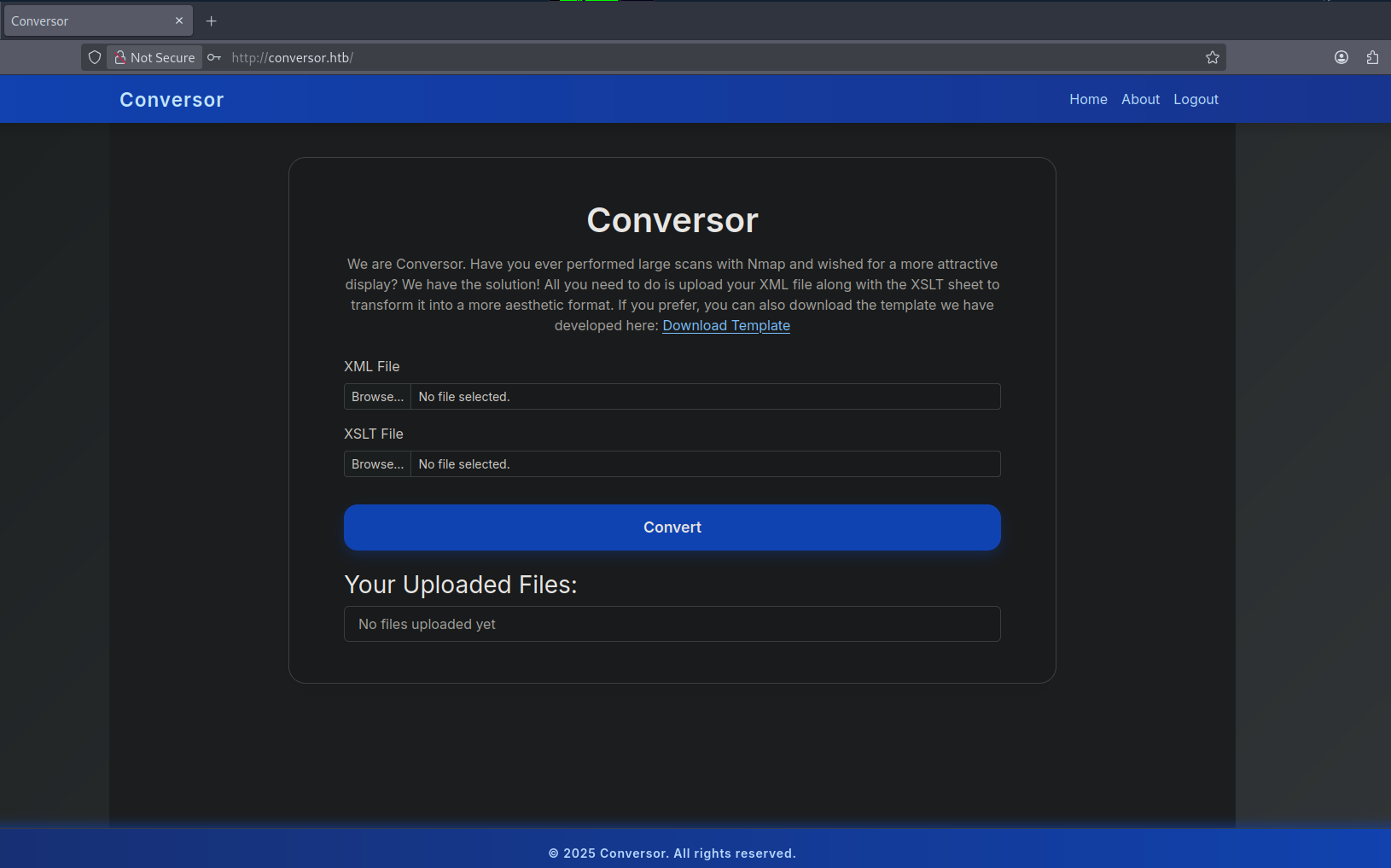Click the shield tracking protection icon
Viewport: 1391px width, 868px height.
coord(95,57)
